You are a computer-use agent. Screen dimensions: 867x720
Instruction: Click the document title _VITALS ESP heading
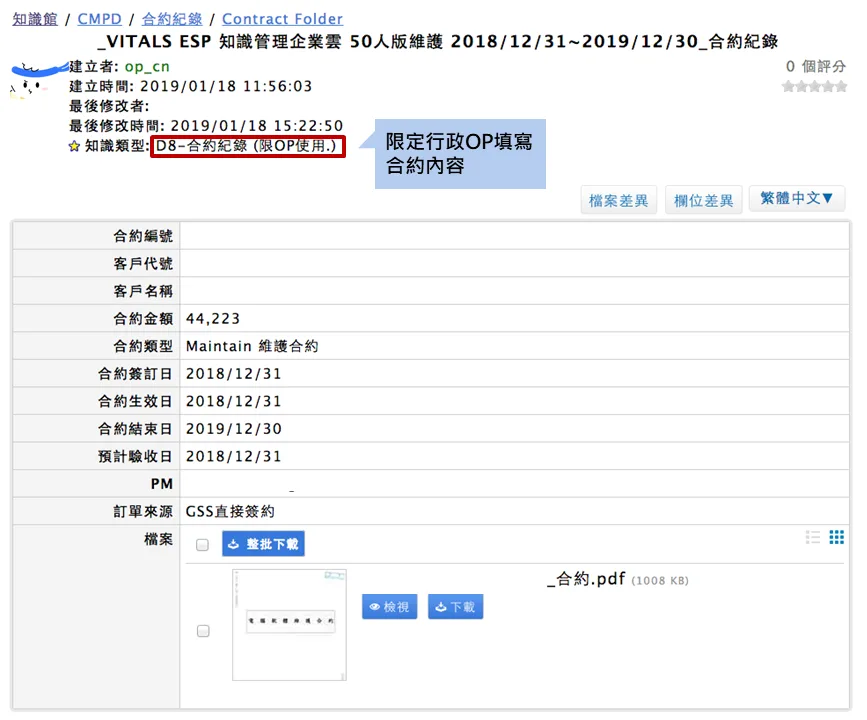tap(438, 41)
